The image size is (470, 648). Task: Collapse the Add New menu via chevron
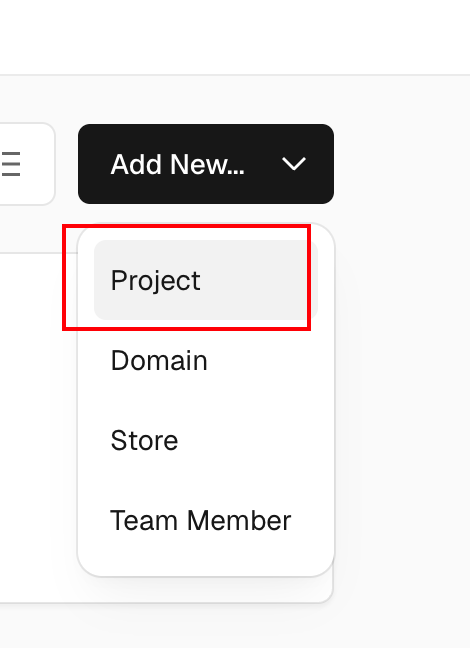(293, 164)
